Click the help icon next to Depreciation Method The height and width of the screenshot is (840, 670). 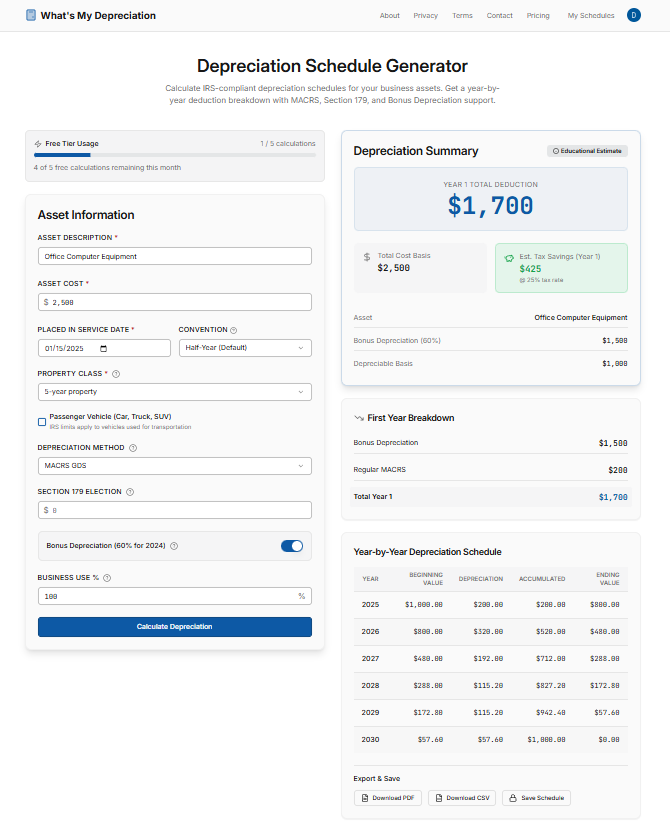131,446
